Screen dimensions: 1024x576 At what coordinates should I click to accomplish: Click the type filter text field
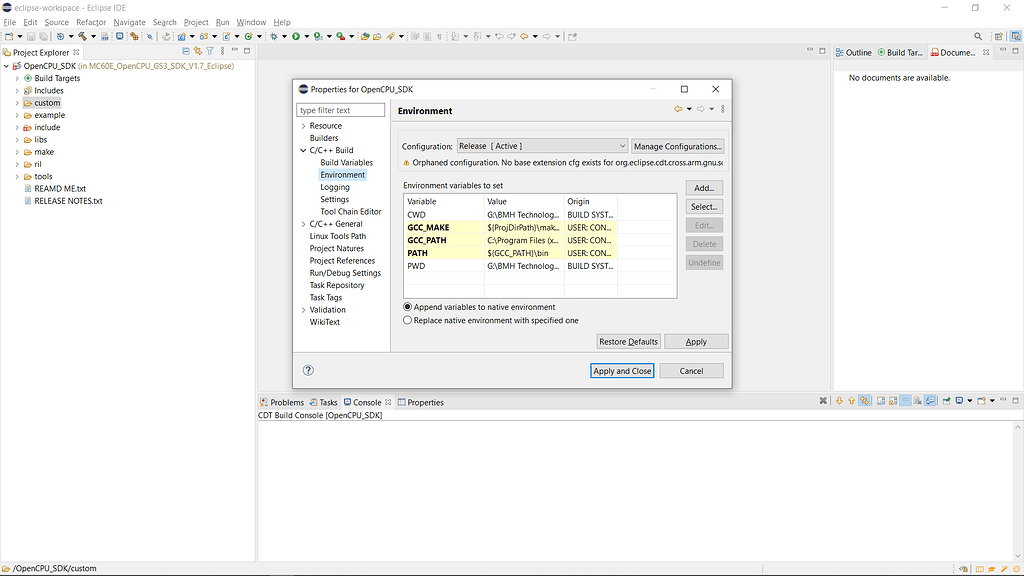tap(340, 109)
